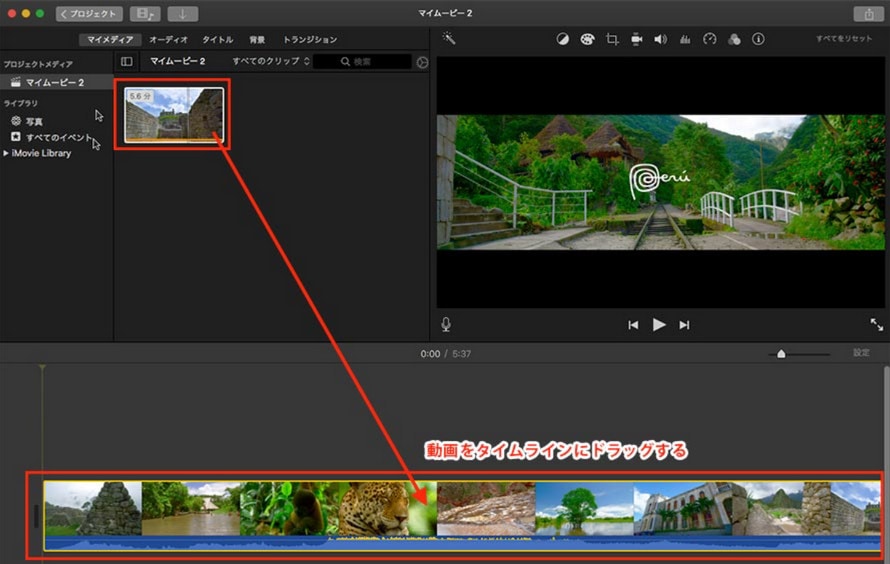This screenshot has height=564, width=890.
Task: Click the timeline zoom slider handle
Action: click(781, 353)
